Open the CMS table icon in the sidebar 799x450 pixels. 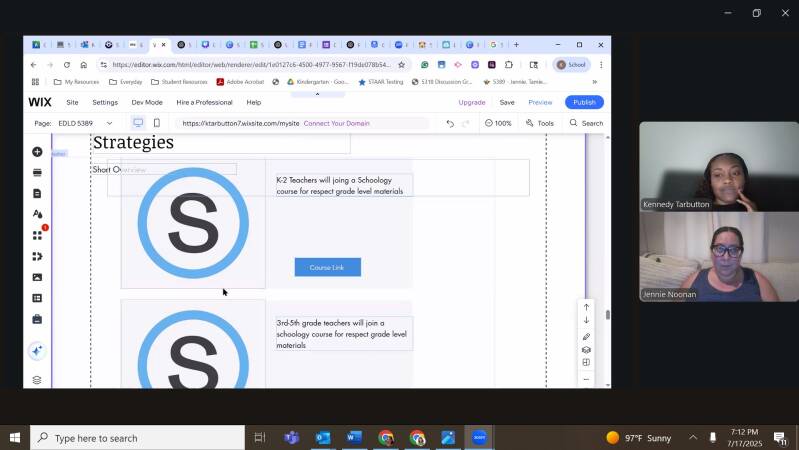pyautogui.click(x=37, y=298)
